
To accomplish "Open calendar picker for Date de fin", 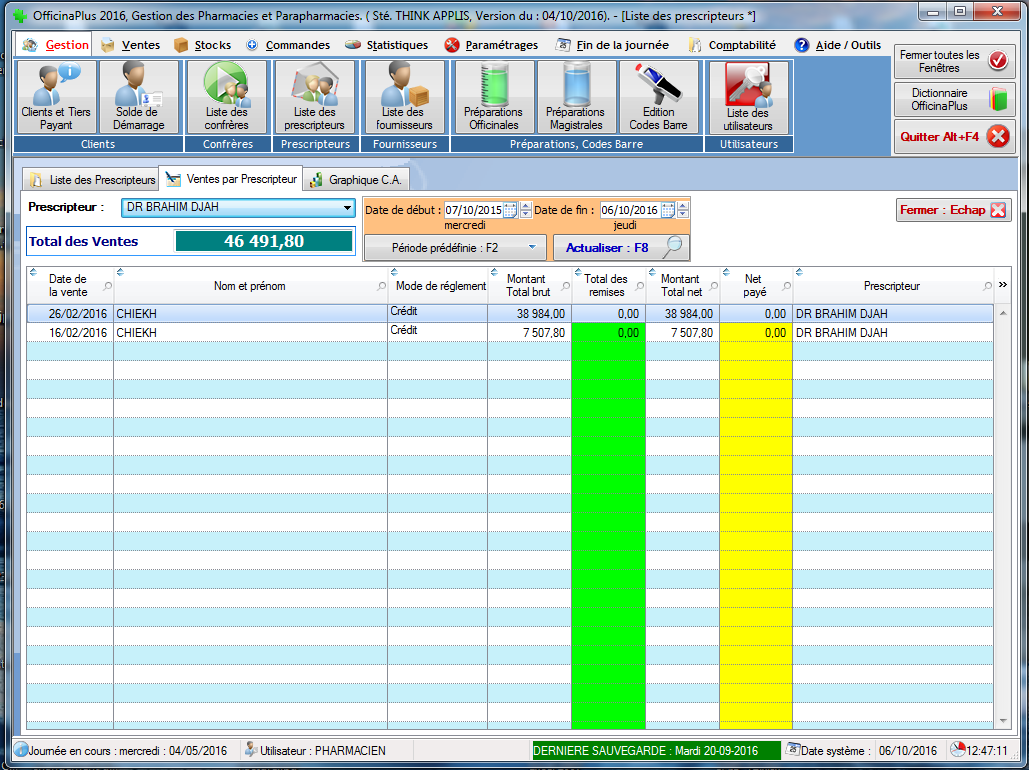I will coord(667,210).
